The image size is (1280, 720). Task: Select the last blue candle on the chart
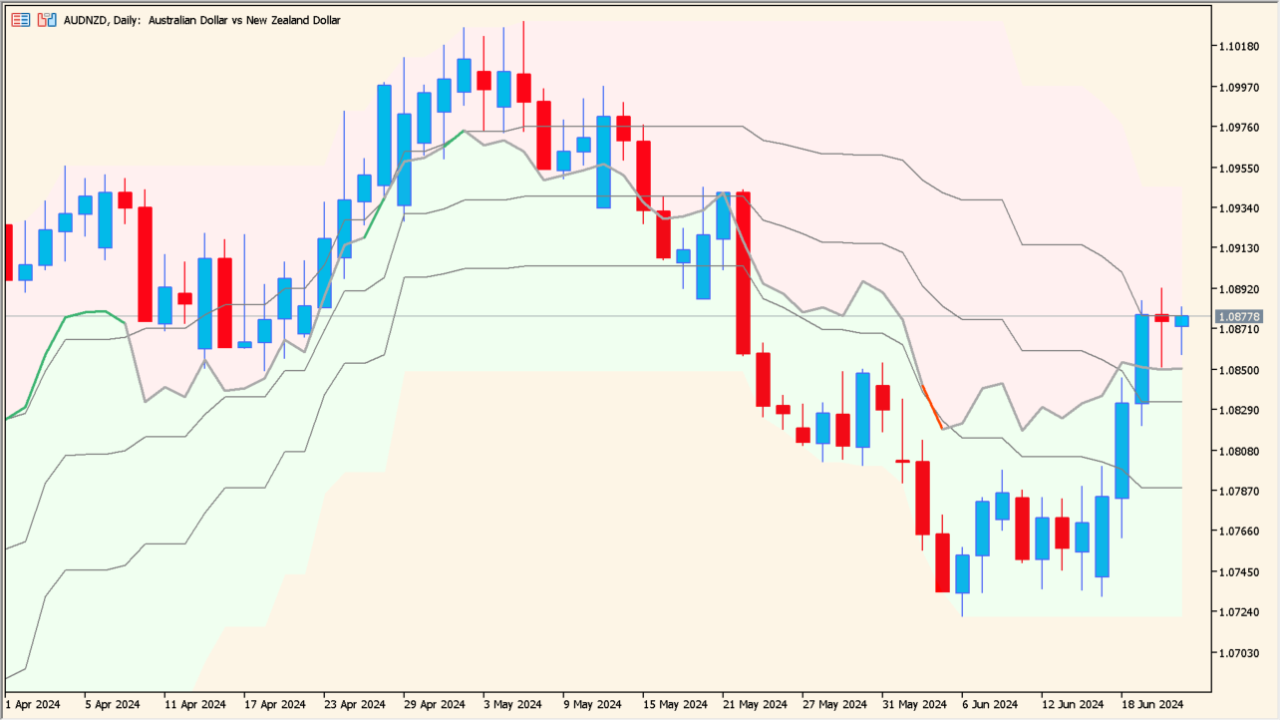click(1182, 321)
